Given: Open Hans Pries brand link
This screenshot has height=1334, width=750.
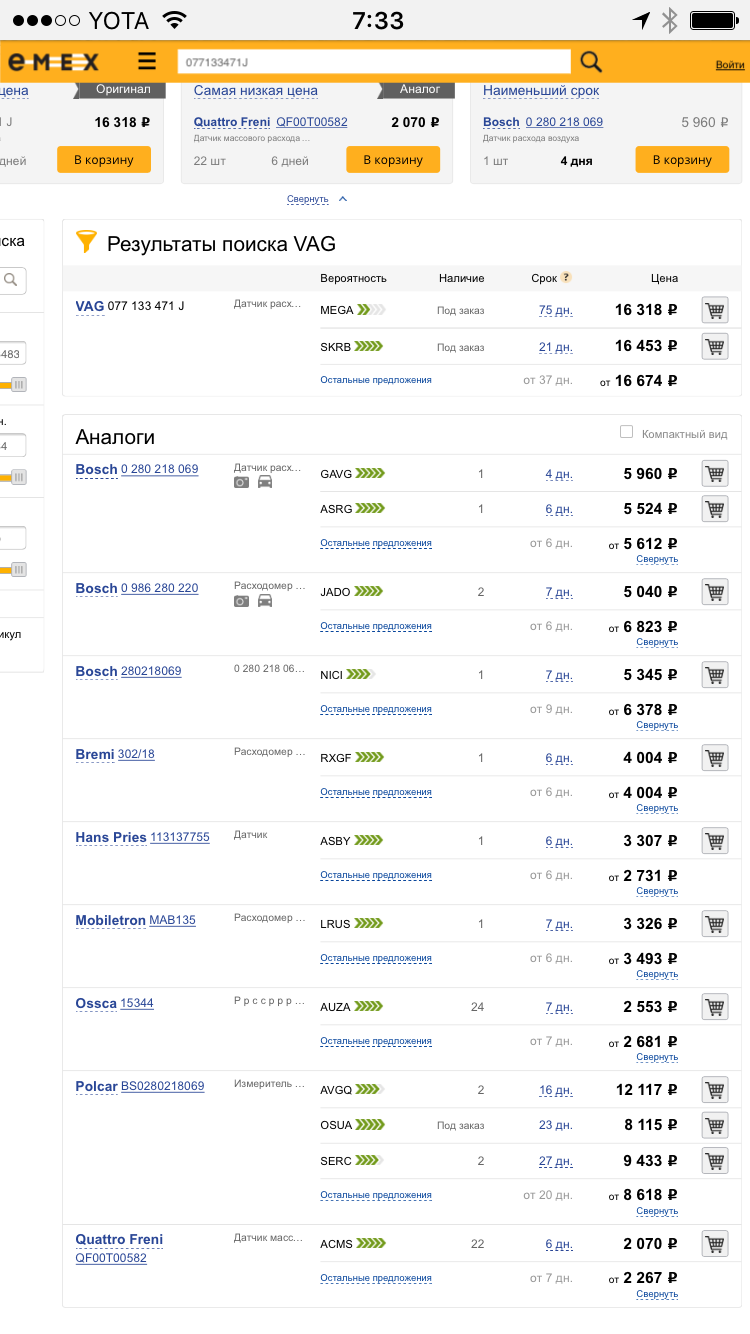Looking at the screenshot, I should click(111, 837).
